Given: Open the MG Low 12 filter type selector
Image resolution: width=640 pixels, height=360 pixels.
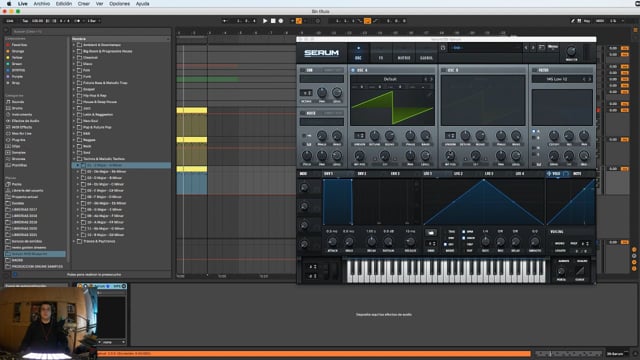Looking at the screenshot, I should tap(557, 79).
